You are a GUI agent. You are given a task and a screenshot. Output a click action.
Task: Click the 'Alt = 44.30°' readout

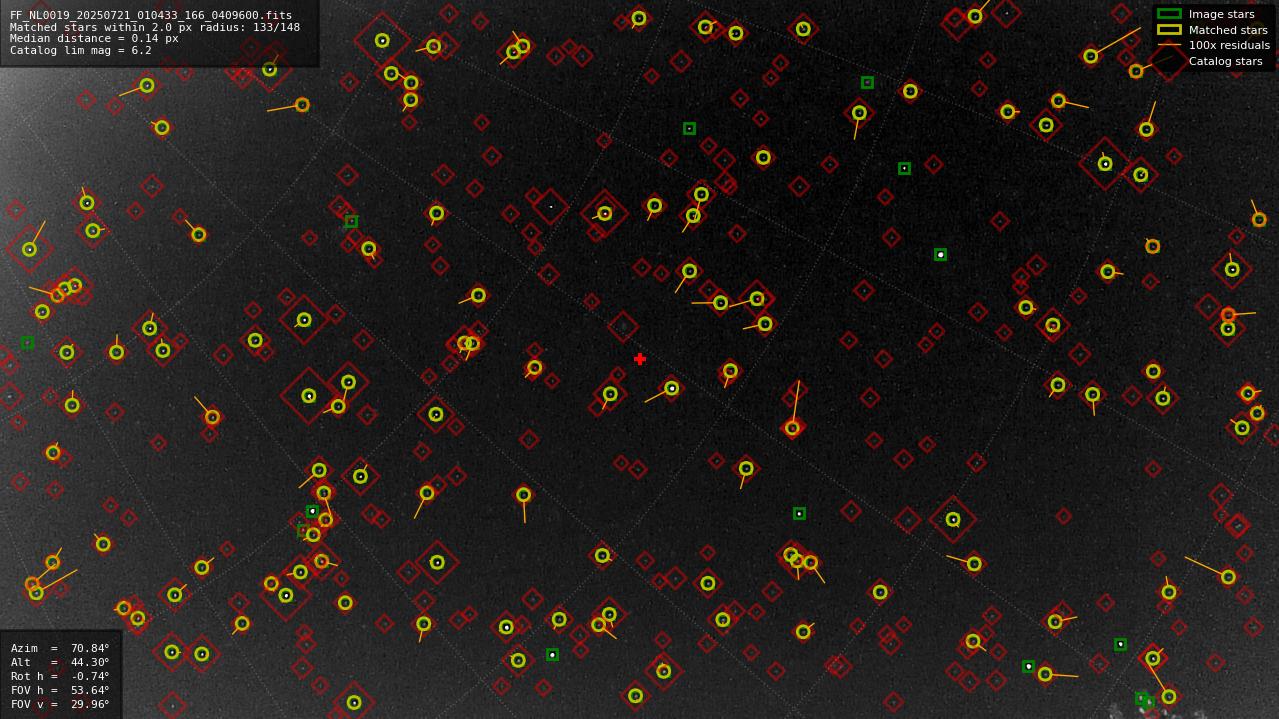point(60,662)
